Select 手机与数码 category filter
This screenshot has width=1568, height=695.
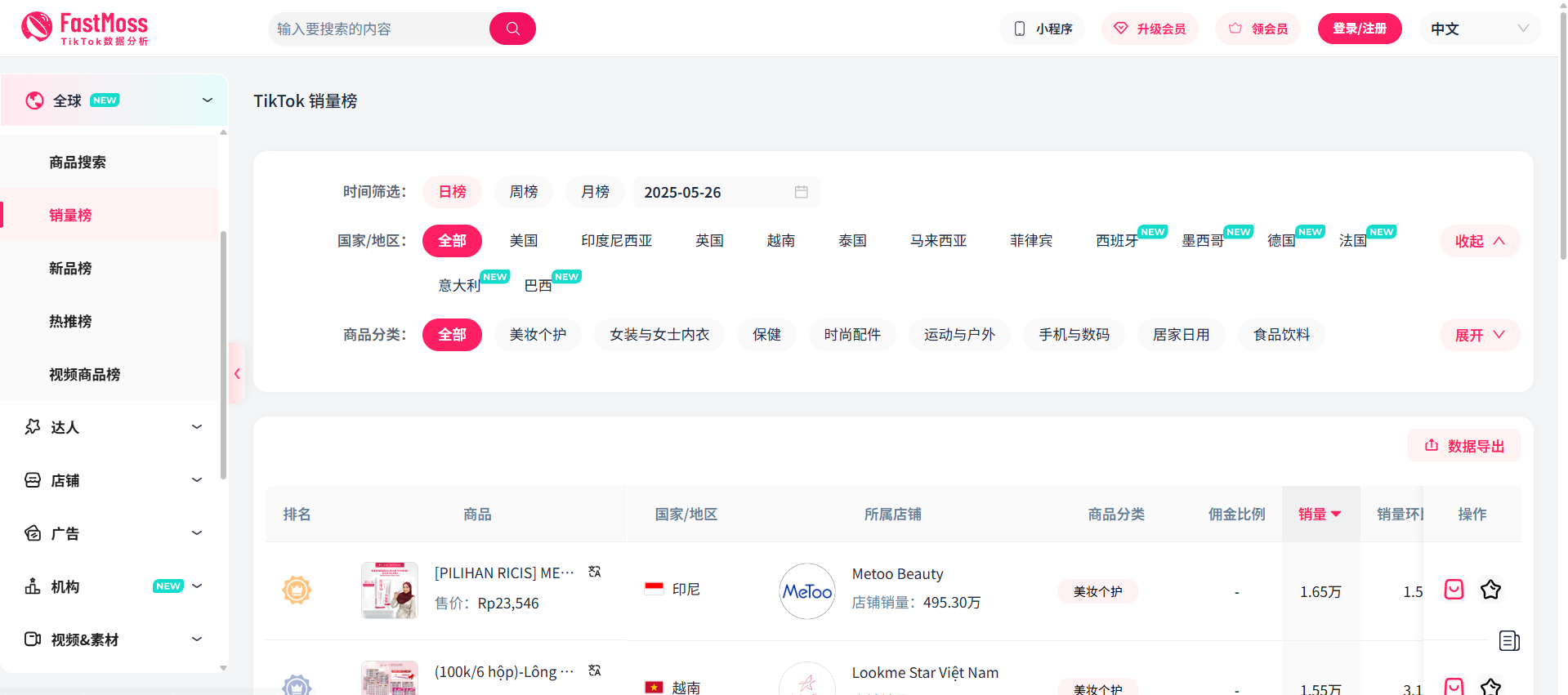point(1074,335)
